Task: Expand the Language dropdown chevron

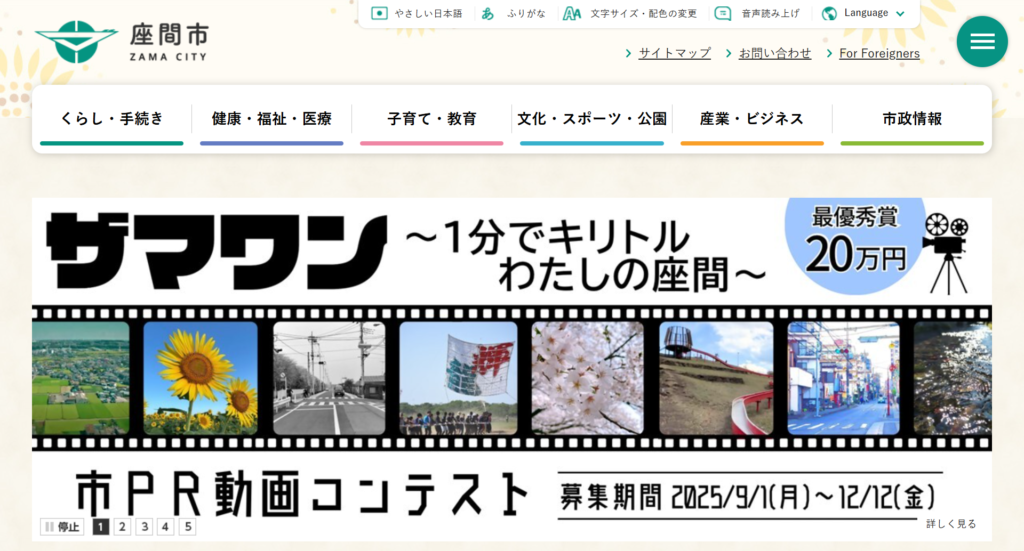Action: coord(900,14)
